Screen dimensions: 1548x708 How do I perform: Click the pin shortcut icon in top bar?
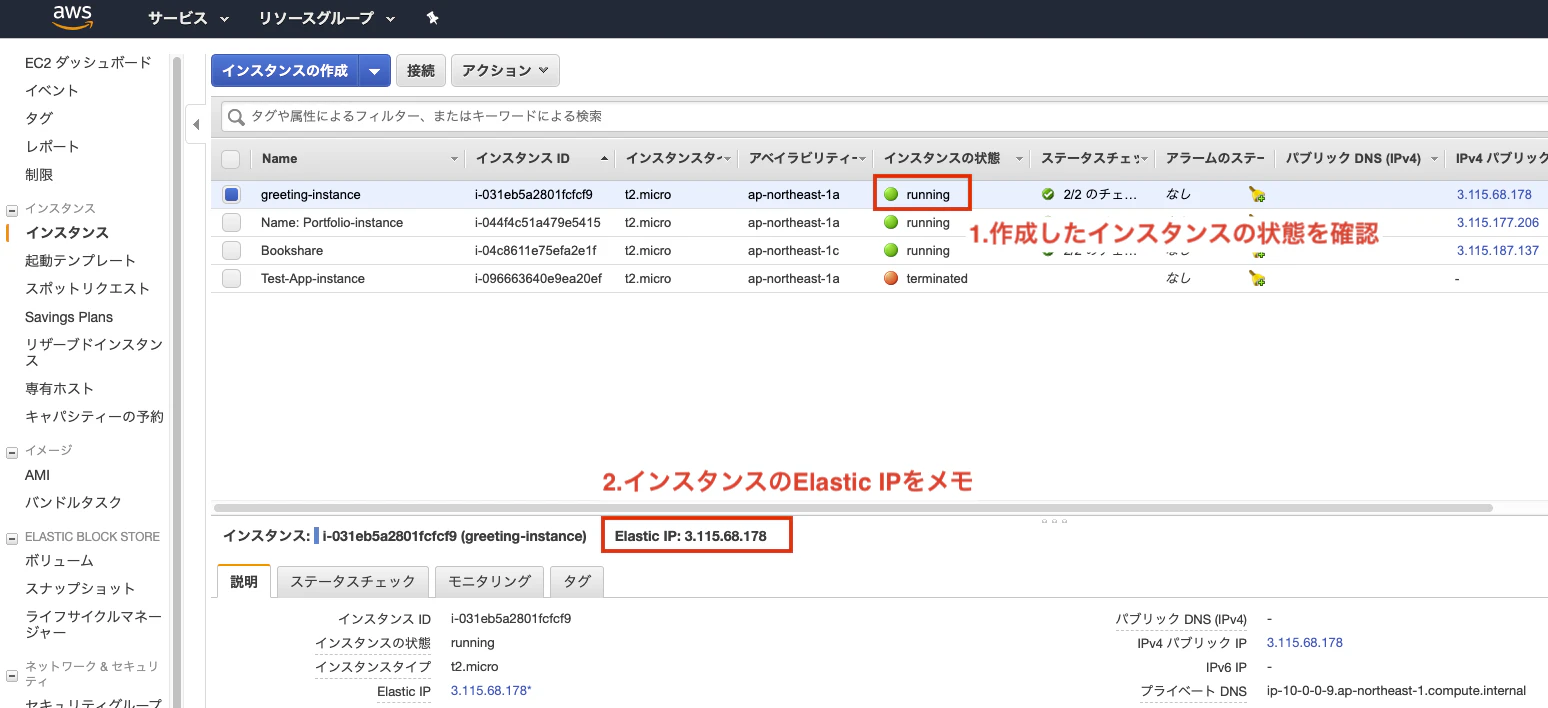(x=432, y=18)
